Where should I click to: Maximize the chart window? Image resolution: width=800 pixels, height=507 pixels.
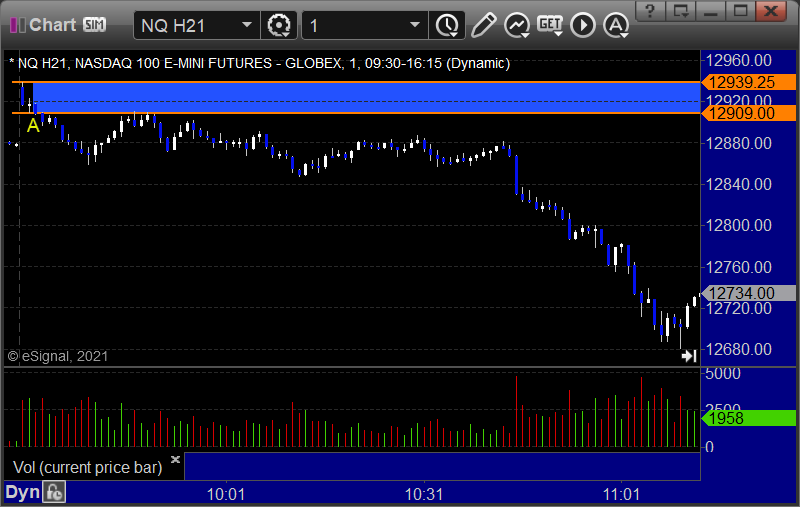coord(741,11)
